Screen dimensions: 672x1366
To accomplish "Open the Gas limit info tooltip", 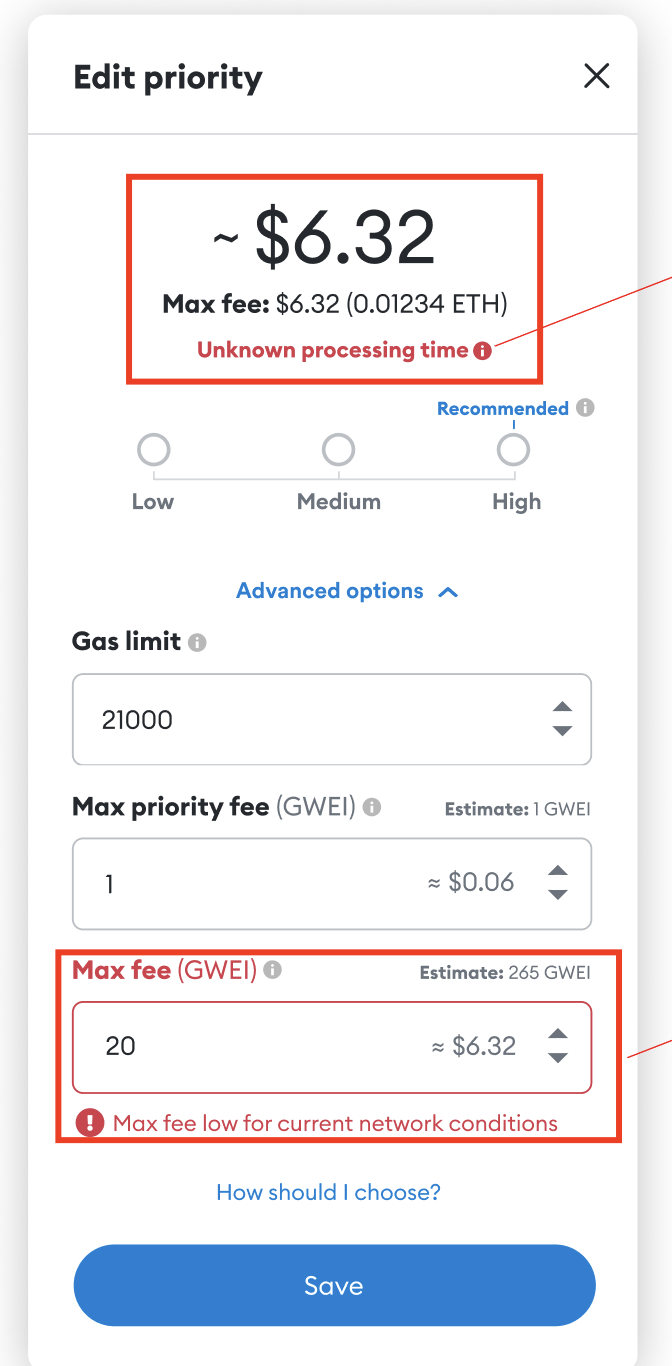I will pyautogui.click(x=199, y=642).
